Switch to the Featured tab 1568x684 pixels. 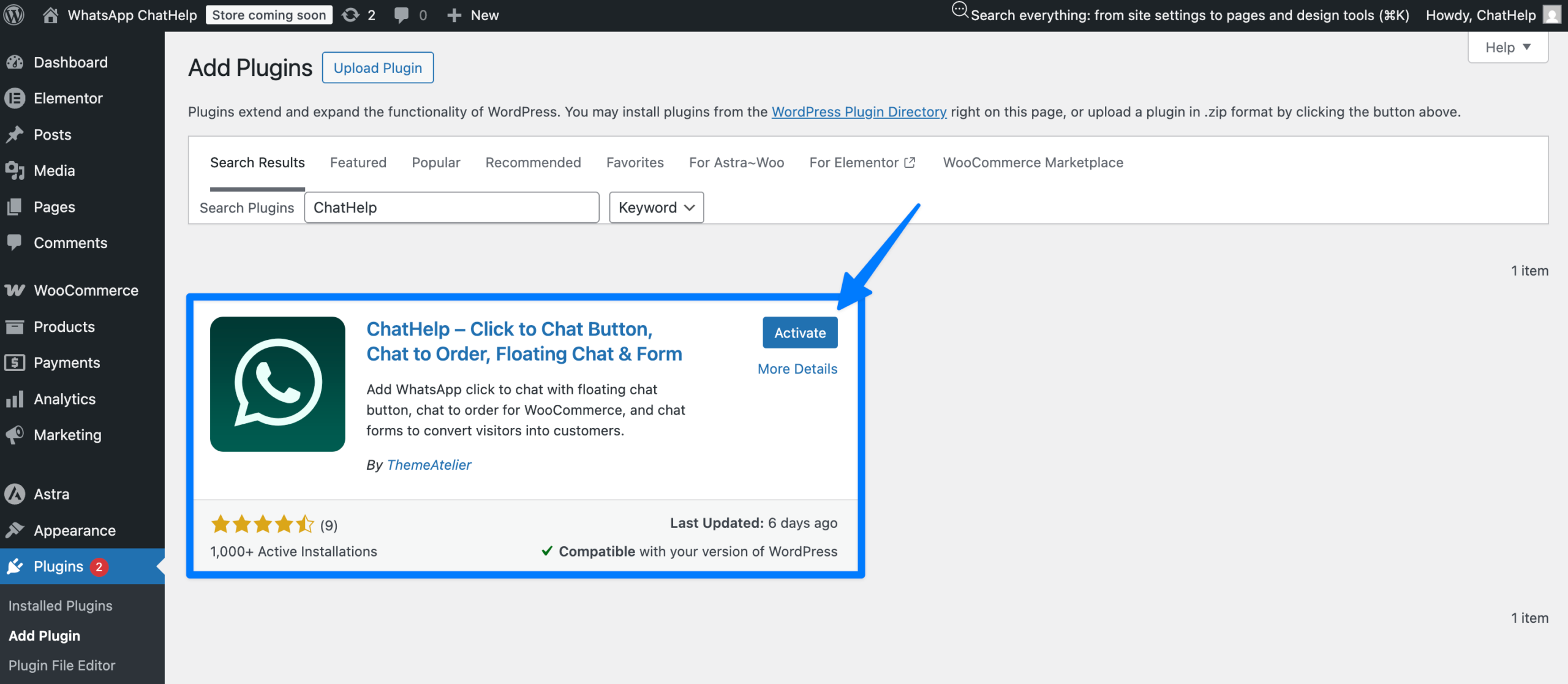tap(358, 162)
